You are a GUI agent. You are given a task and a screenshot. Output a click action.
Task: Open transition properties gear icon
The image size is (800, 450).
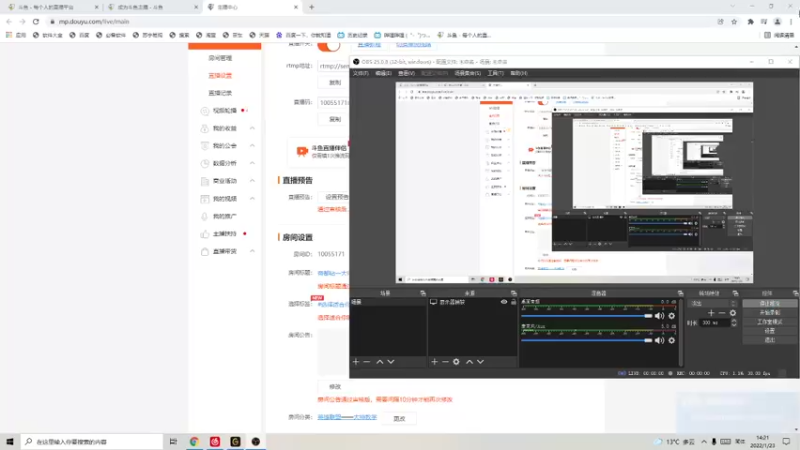coord(733,313)
